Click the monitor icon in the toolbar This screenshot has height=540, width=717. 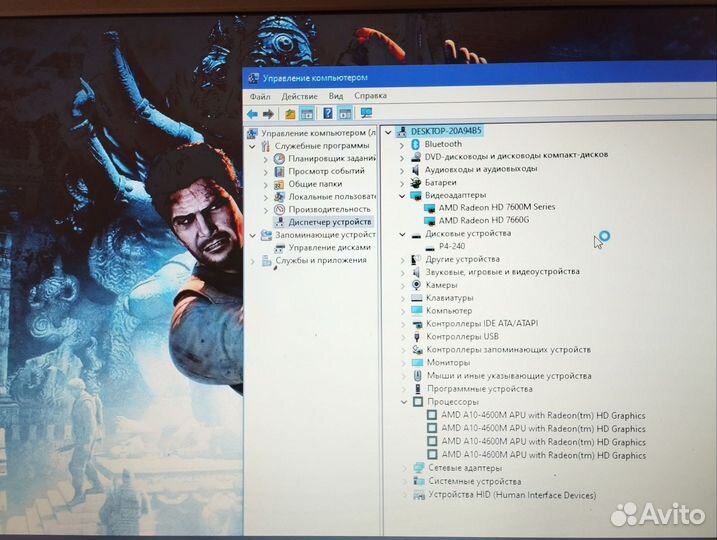(x=366, y=114)
